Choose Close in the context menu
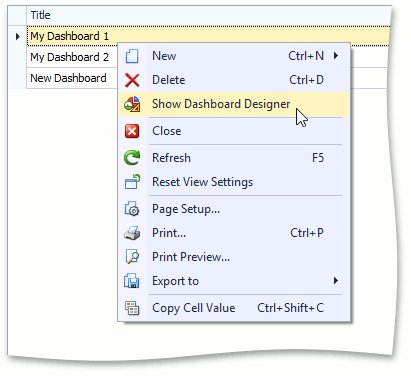 (x=234, y=131)
